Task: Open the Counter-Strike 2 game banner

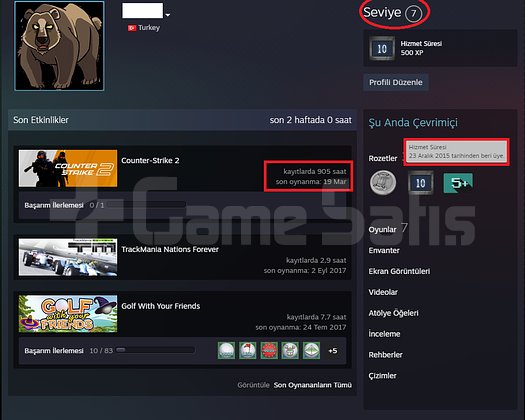Action: pos(68,168)
